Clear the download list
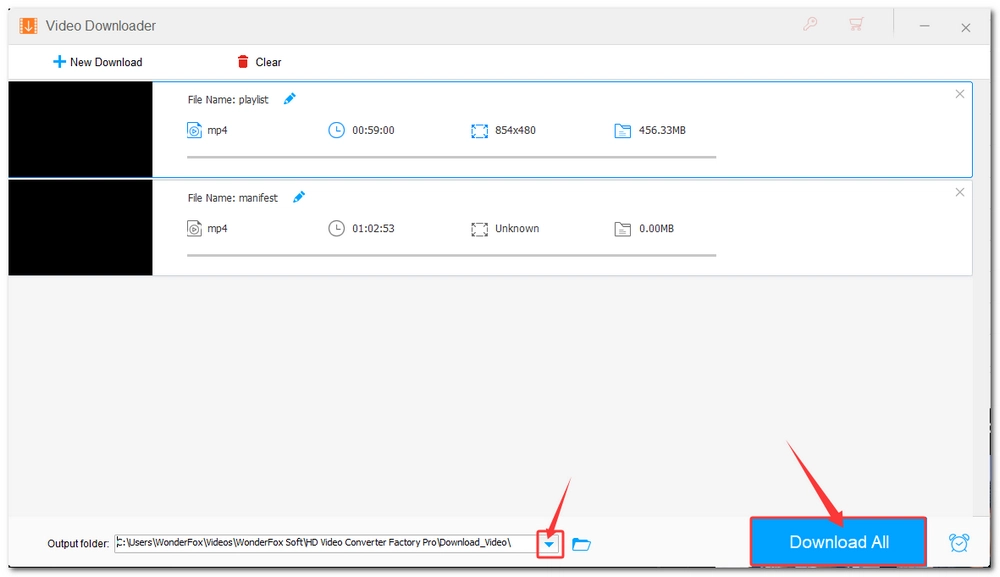This screenshot has width=1000, height=577. click(259, 62)
